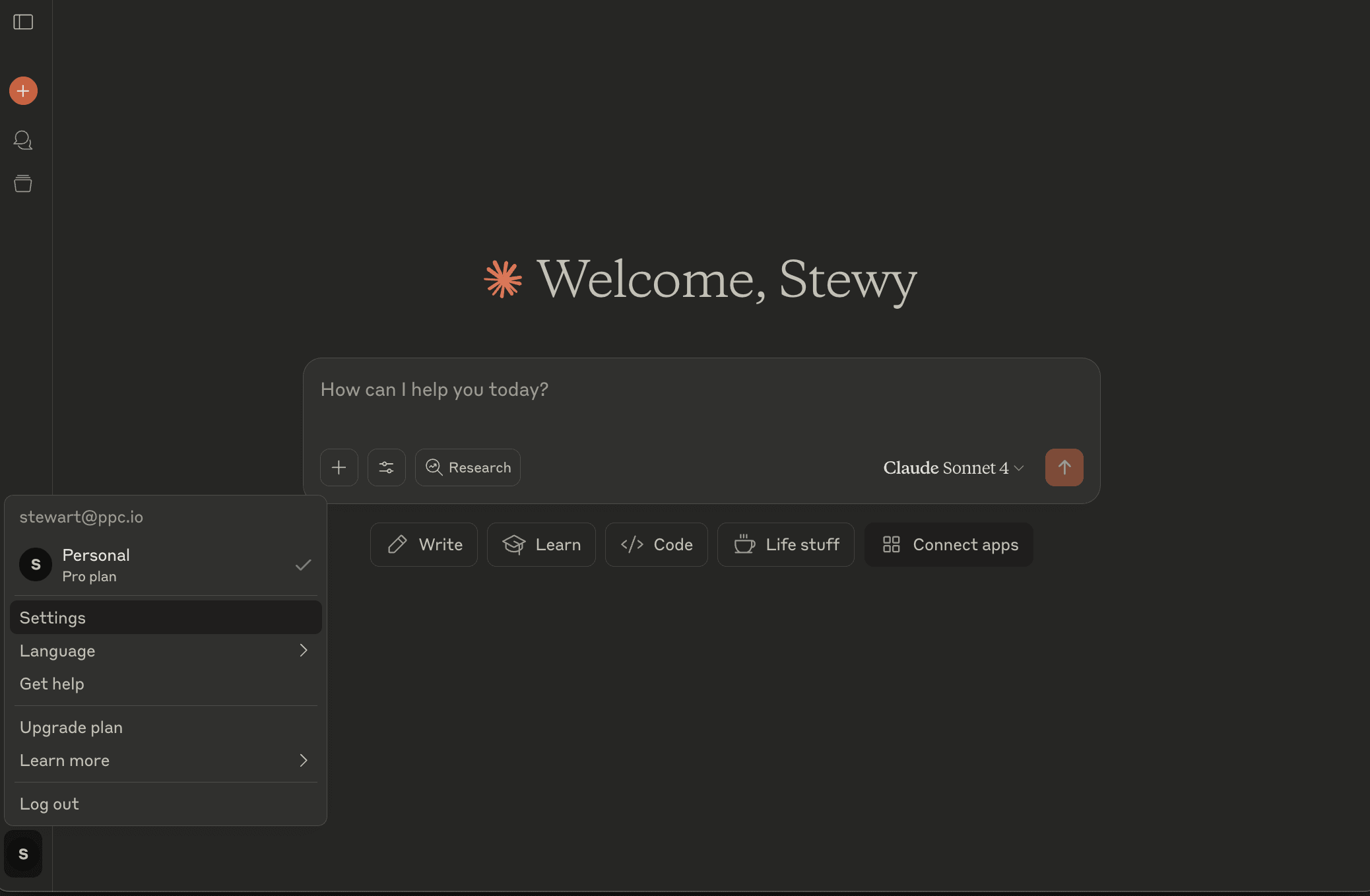The width and height of the screenshot is (1370, 896).
Task: Open the projects stack icon in sidebar
Action: (23, 183)
